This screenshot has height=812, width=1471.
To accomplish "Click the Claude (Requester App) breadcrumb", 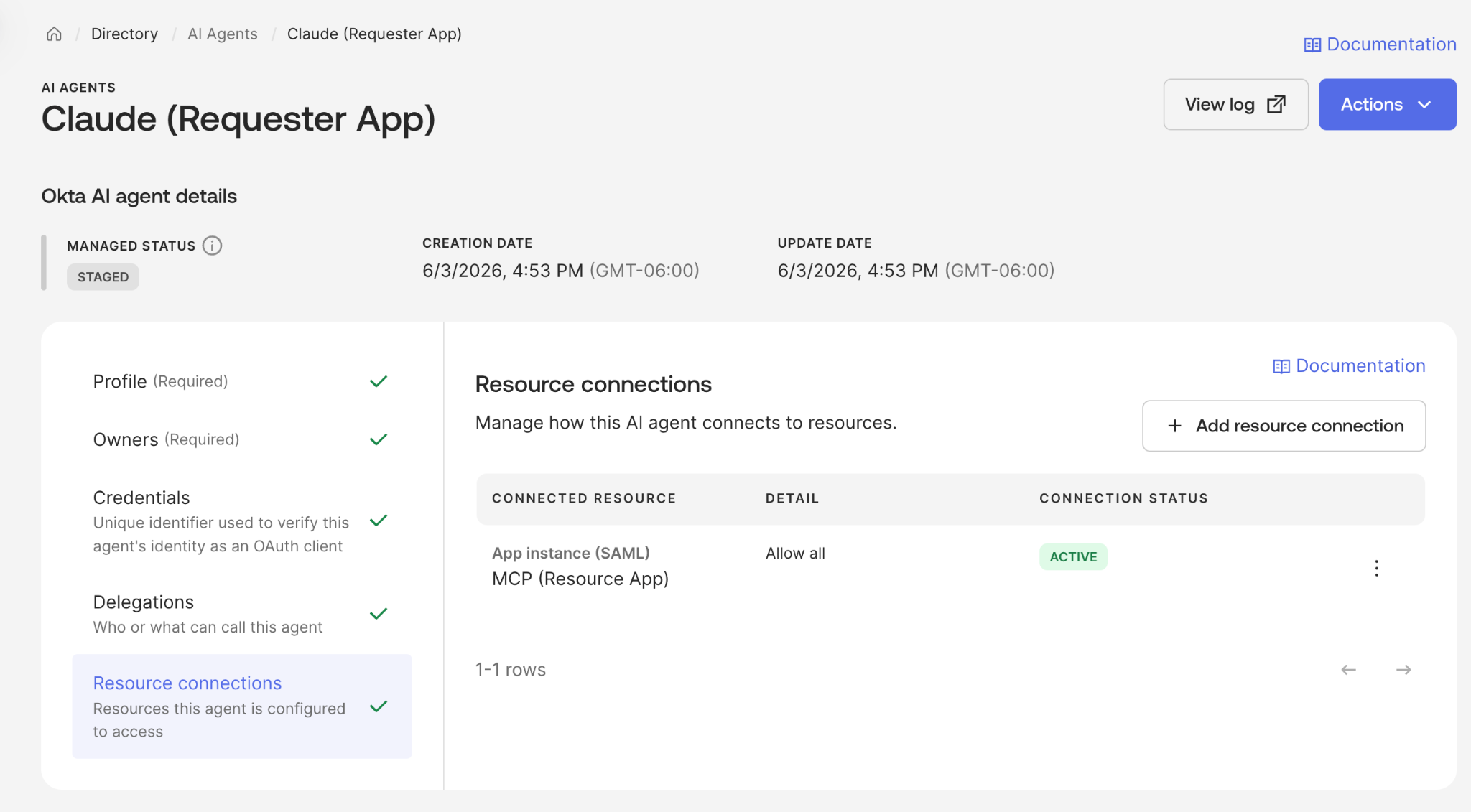I will pyautogui.click(x=374, y=34).
